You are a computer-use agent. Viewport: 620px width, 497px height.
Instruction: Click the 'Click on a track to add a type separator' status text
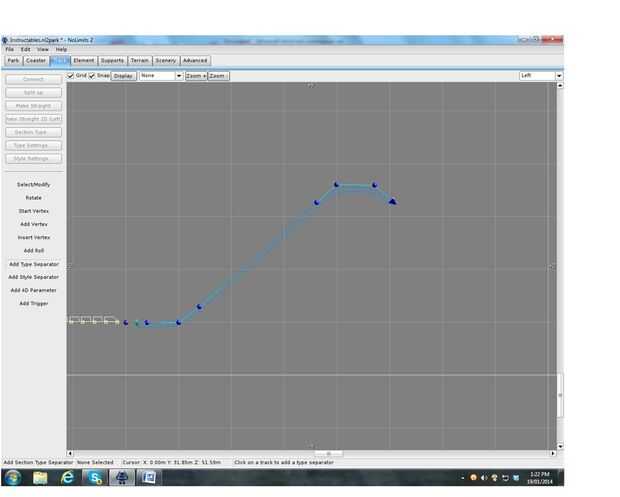pos(284,462)
